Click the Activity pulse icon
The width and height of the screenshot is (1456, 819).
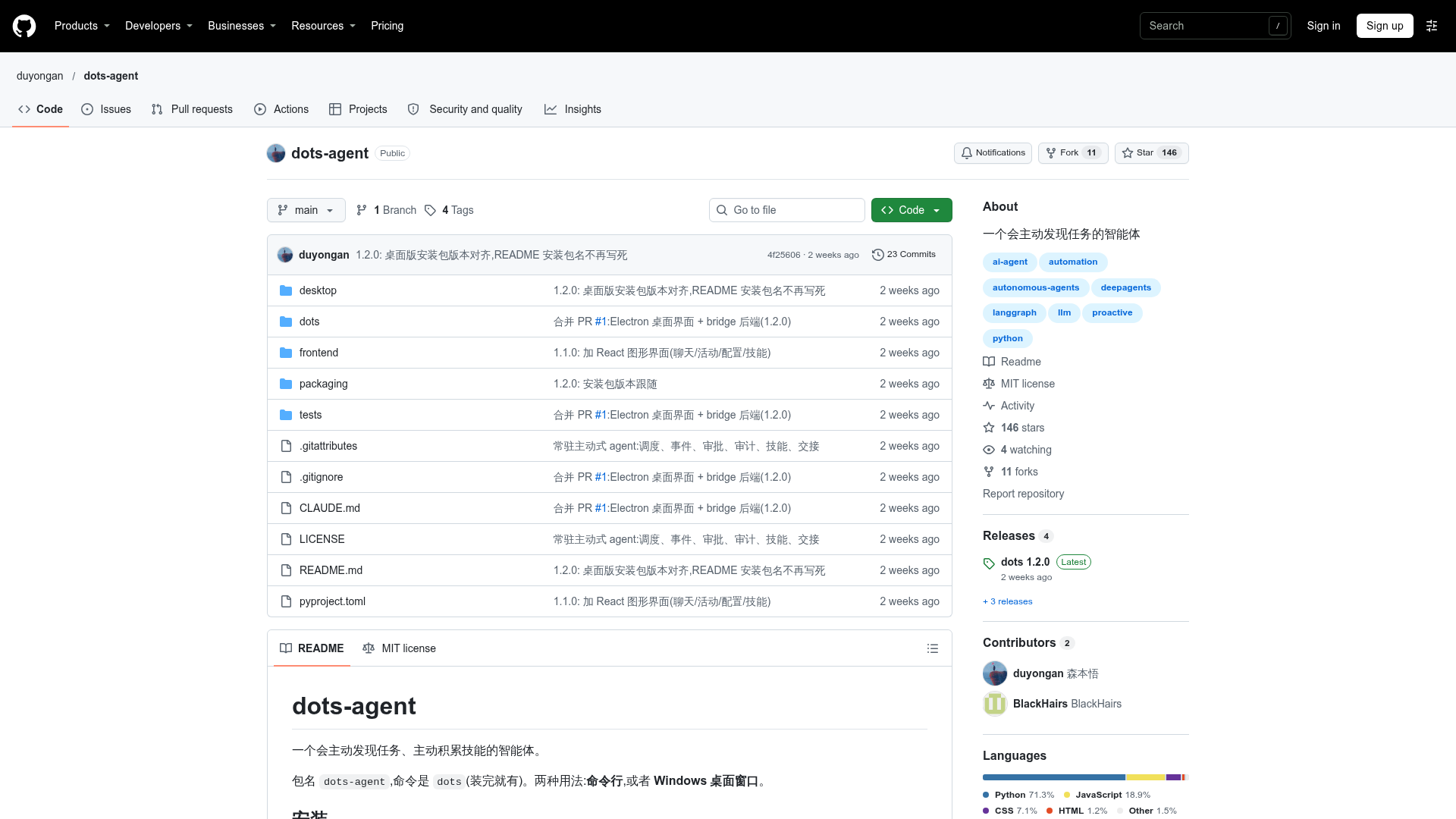[x=989, y=406]
